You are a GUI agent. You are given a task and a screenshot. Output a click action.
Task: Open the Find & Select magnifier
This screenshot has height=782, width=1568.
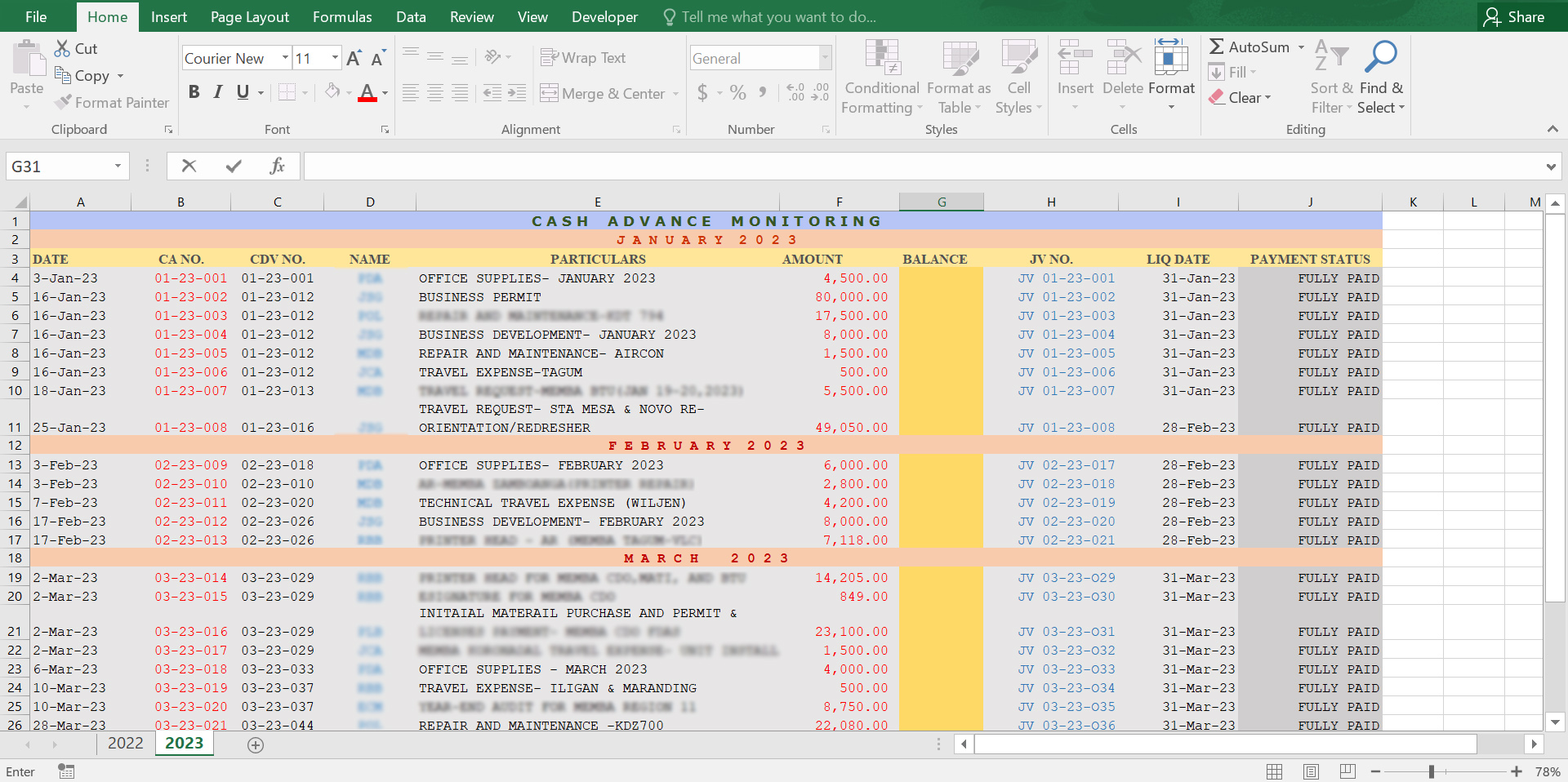(1381, 57)
